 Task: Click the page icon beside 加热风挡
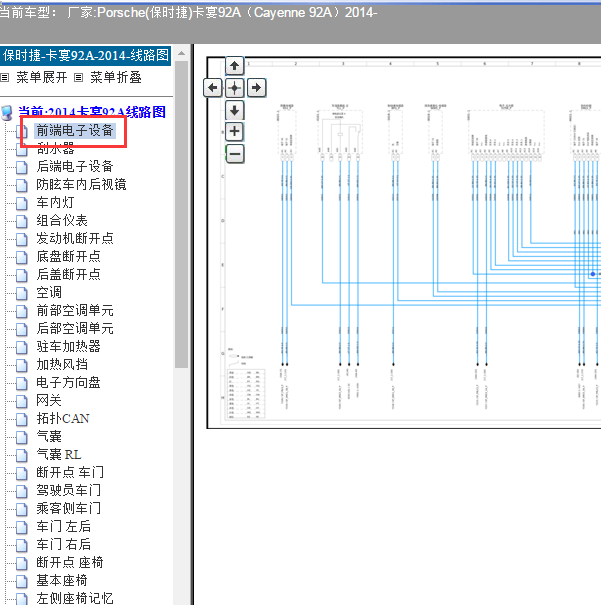click(x=22, y=365)
